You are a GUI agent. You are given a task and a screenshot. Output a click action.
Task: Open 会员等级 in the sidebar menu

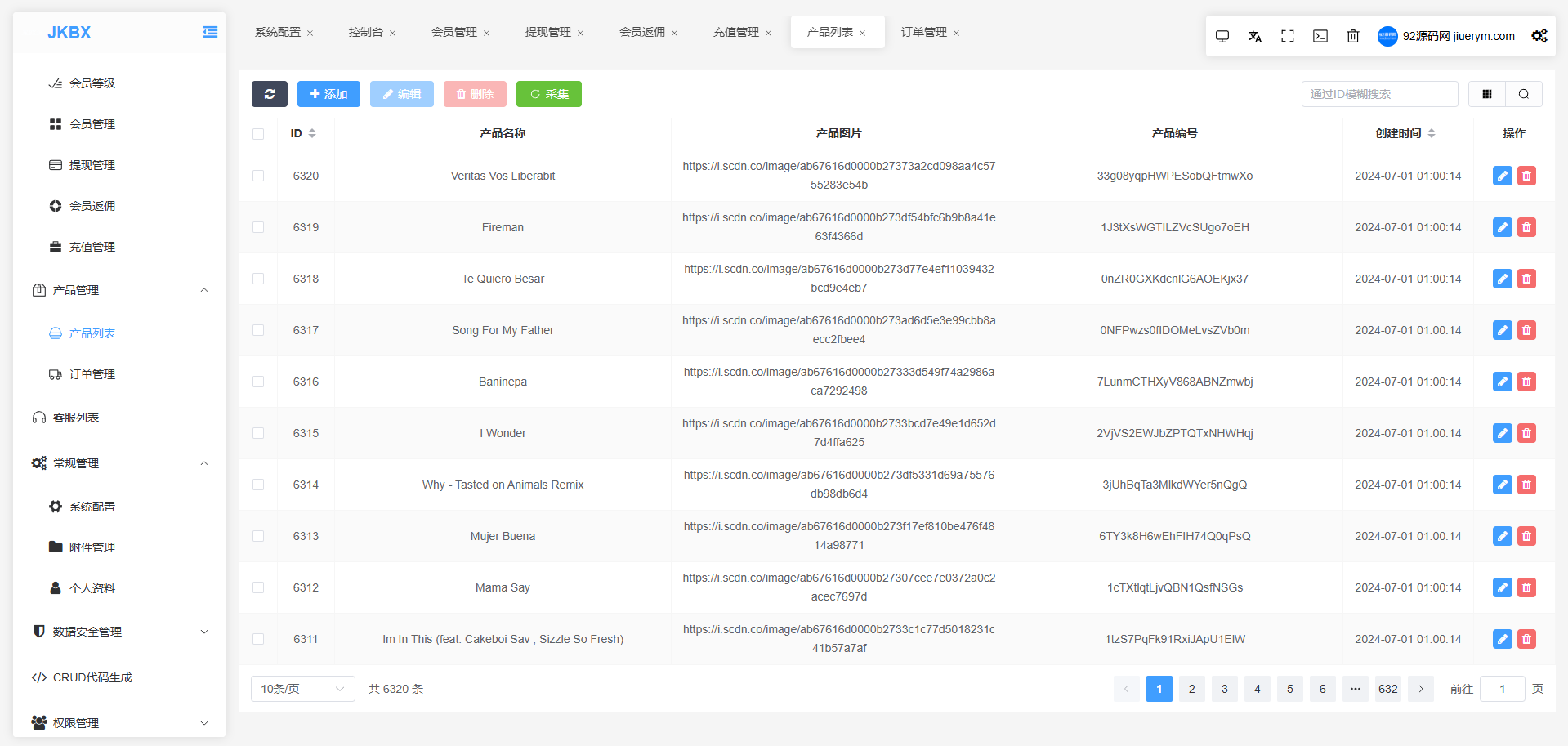coord(92,83)
